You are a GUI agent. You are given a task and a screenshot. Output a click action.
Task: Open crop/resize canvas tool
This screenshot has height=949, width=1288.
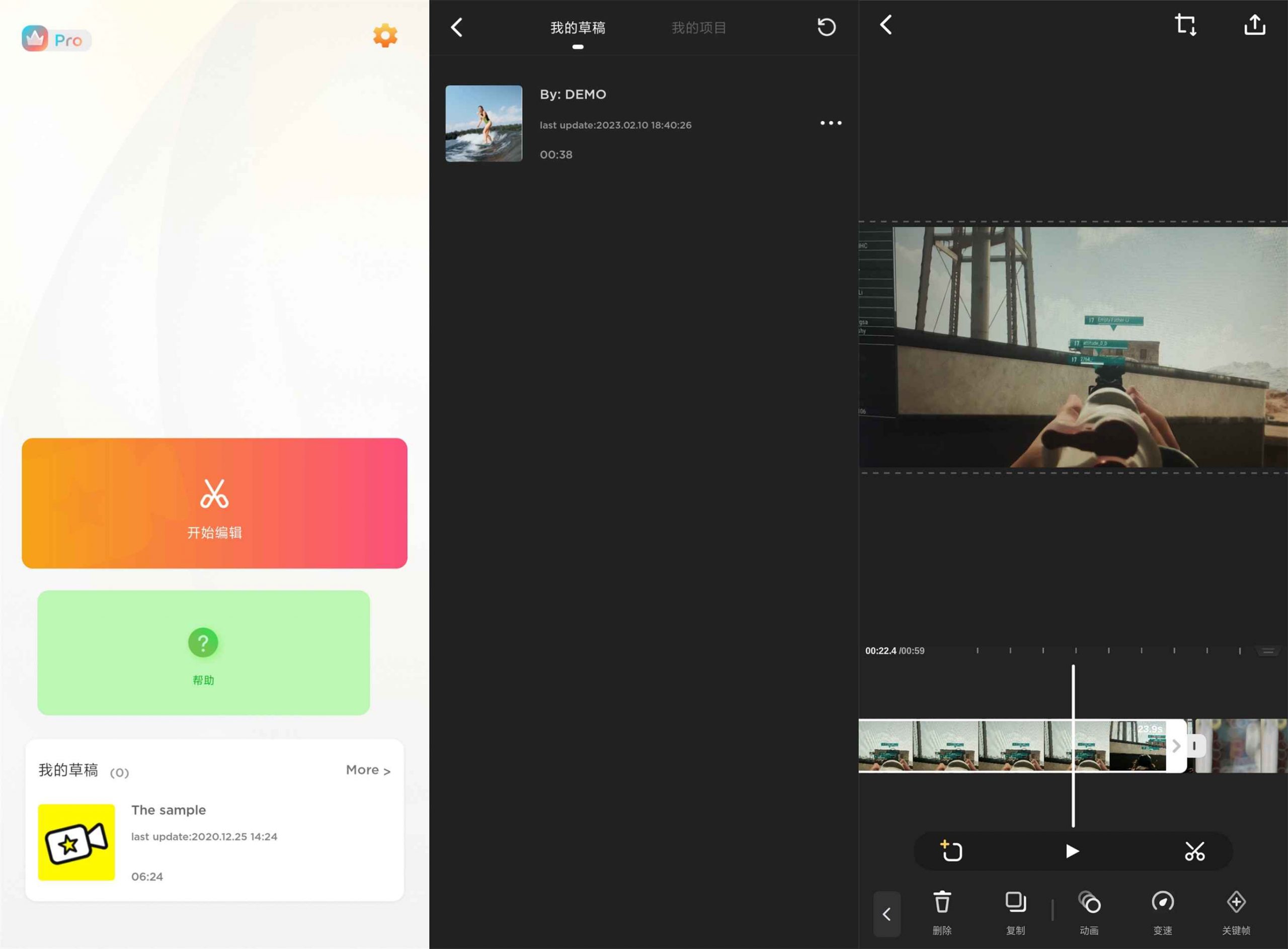1185,25
